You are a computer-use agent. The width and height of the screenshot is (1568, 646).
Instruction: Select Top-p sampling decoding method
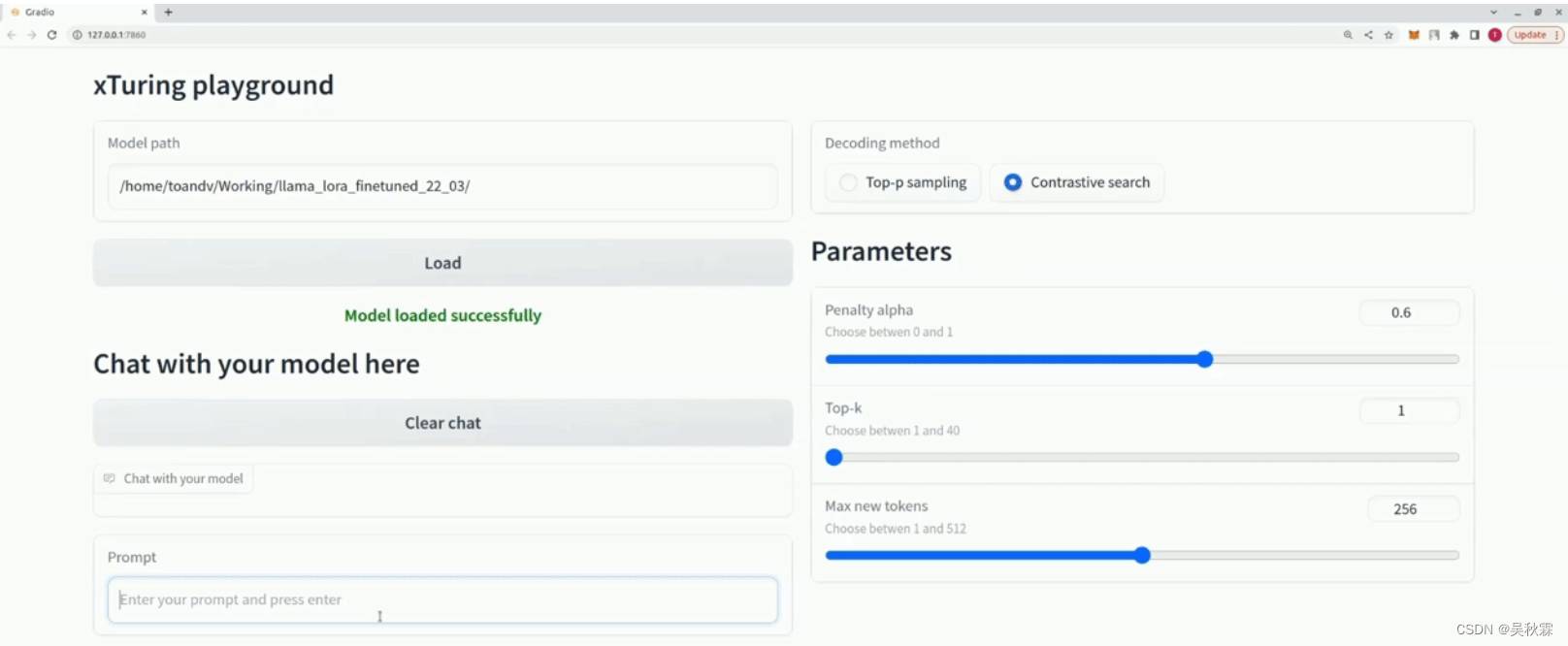pyautogui.click(x=848, y=182)
